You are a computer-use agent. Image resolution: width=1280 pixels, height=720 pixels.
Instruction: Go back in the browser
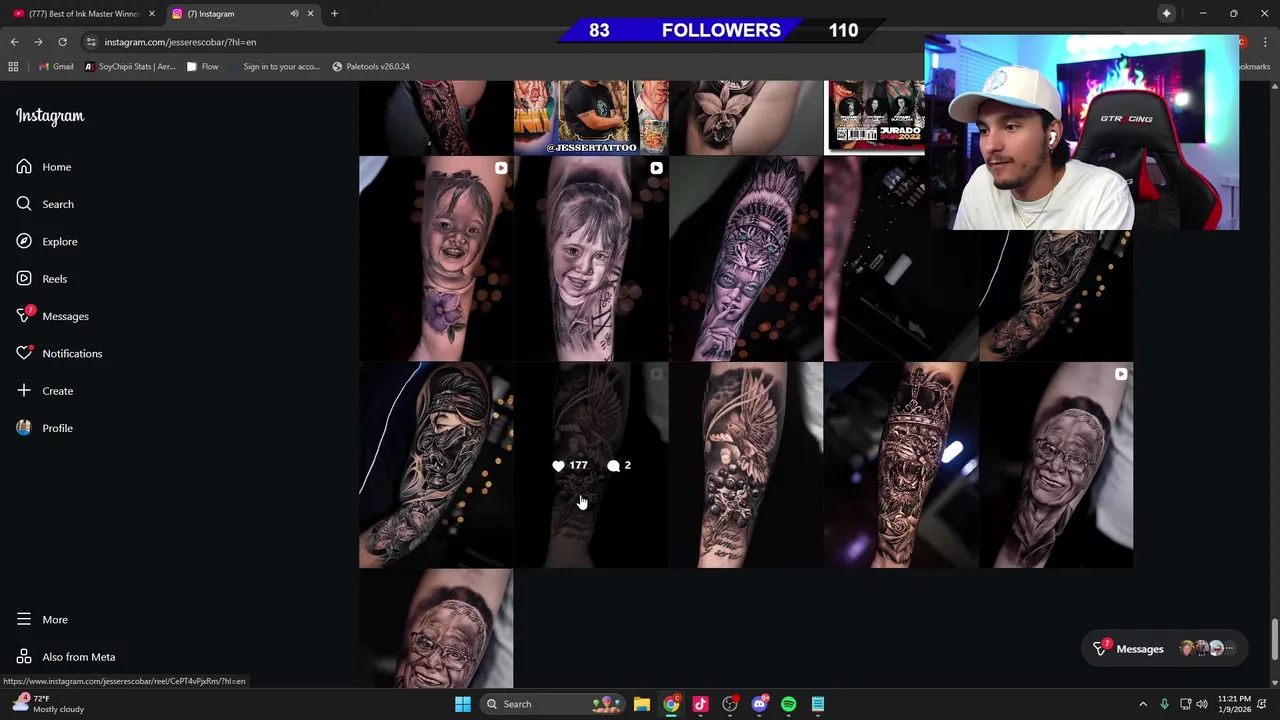tap(14, 42)
